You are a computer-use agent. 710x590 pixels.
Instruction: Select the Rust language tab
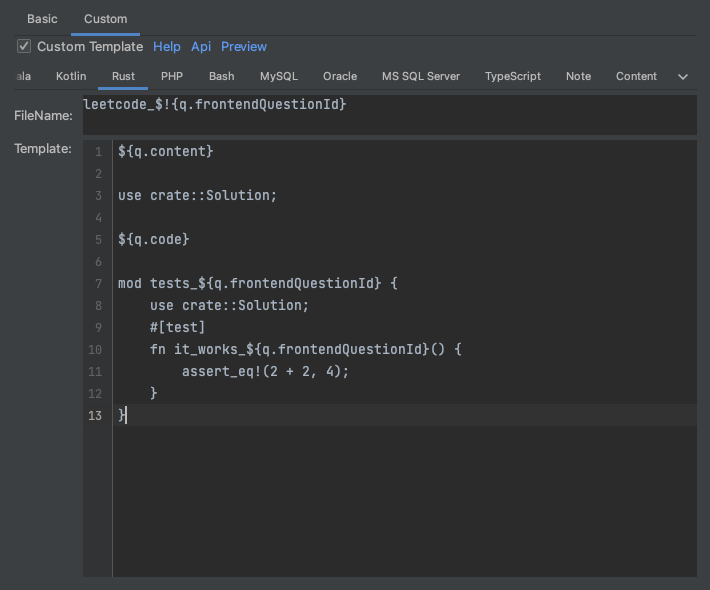point(123,76)
